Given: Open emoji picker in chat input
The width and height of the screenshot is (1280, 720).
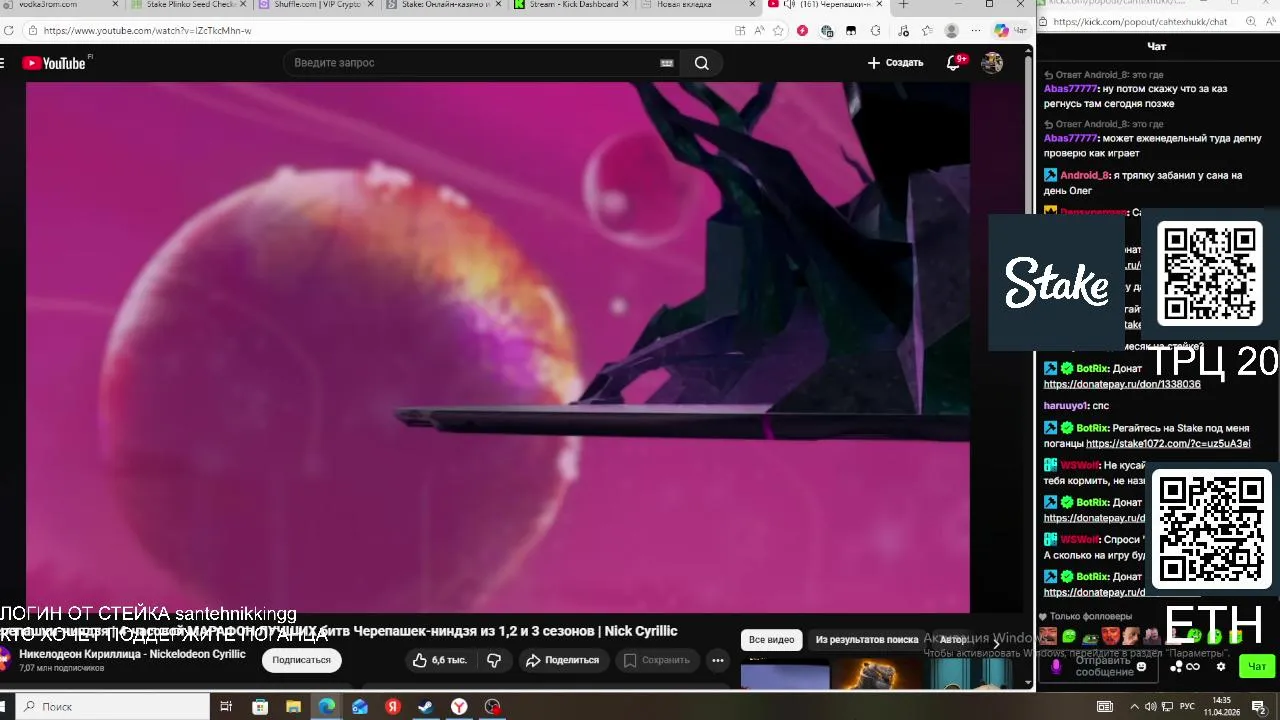Looking at the screenshot, I should 1141,666.
